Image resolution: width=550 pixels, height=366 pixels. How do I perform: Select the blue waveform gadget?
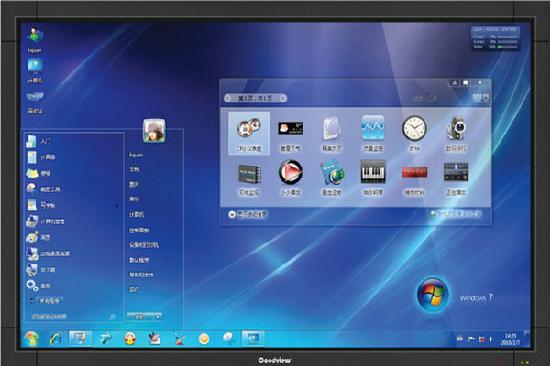pos(373,133)
